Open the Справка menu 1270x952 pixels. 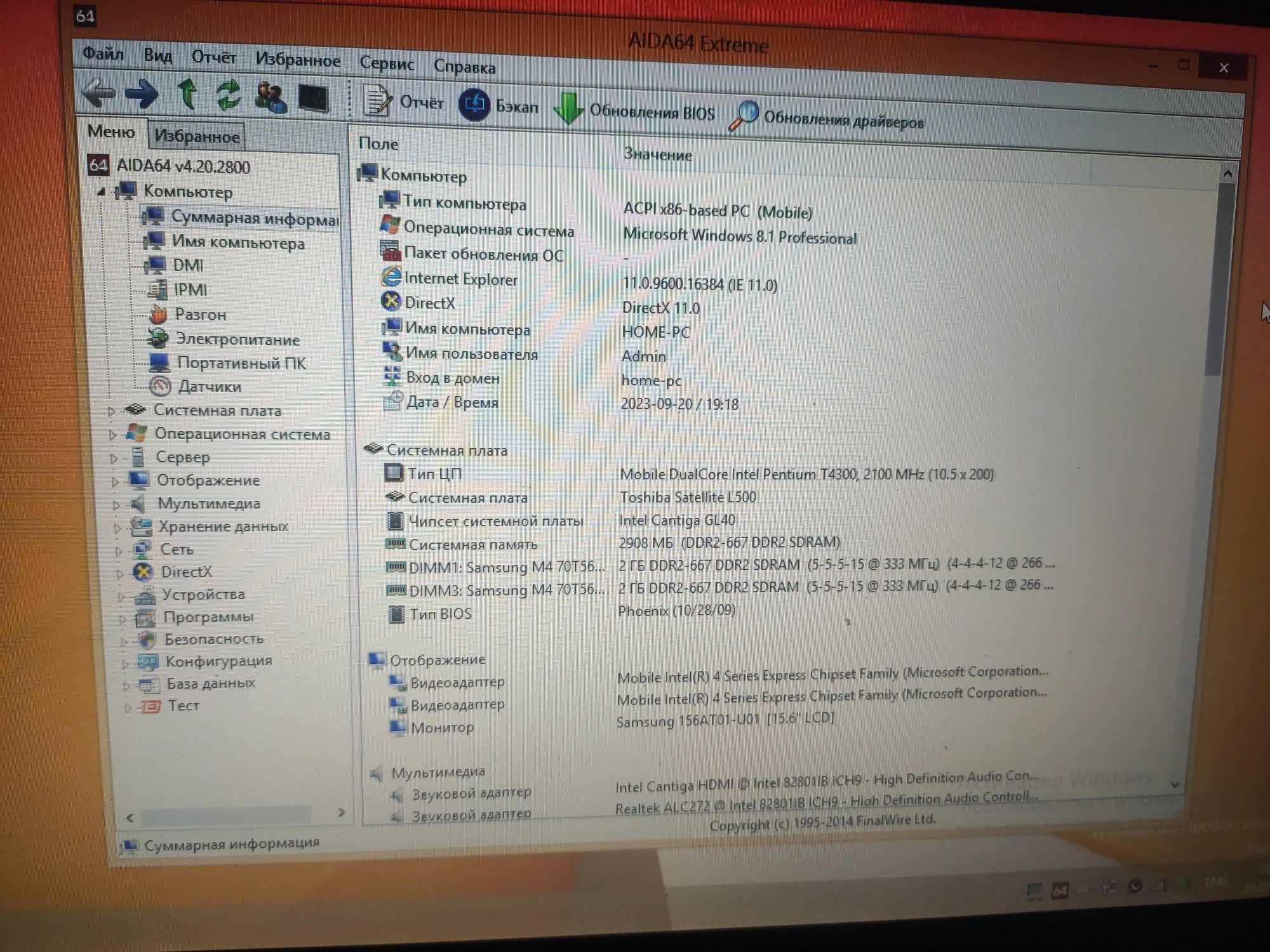(464, 67)
